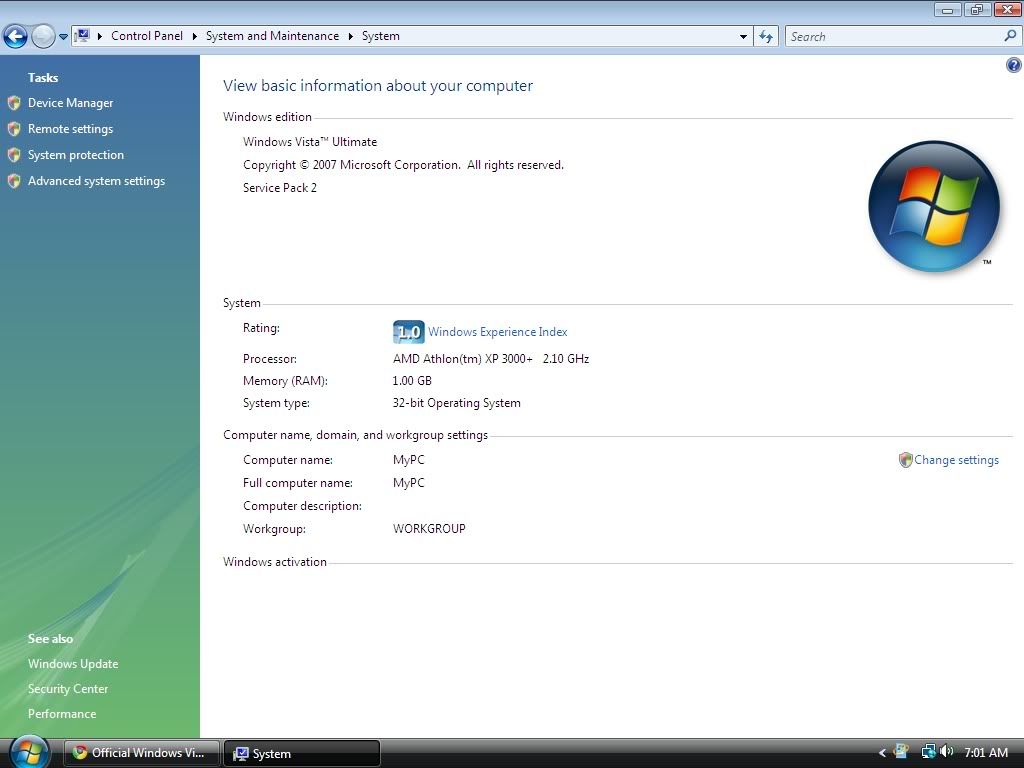Click 'Windows Vista Ultimate' edition text

[310, 142]
